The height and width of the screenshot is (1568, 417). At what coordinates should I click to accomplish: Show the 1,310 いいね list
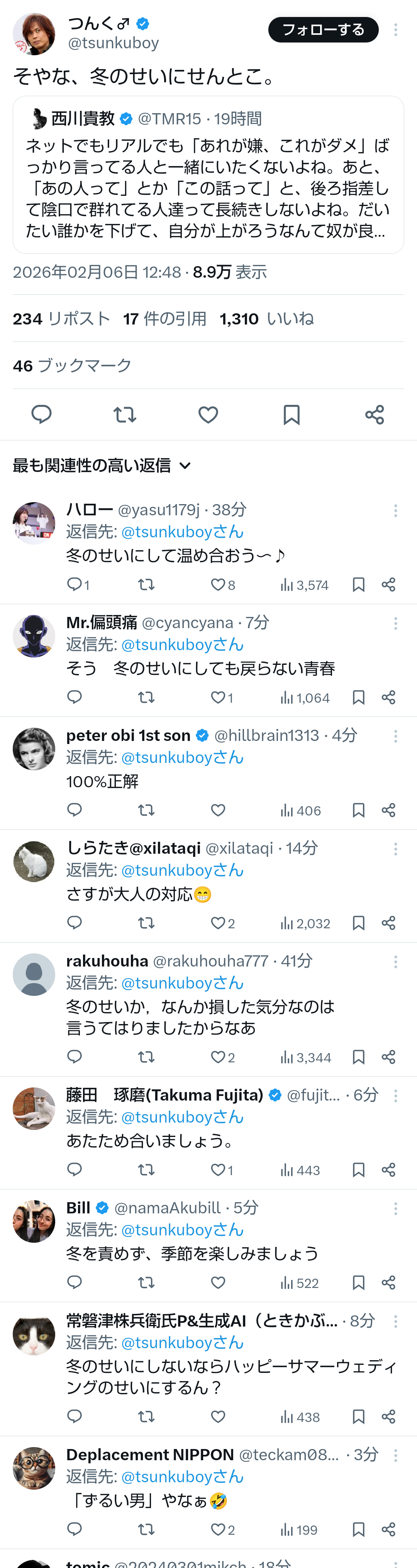coord(267,319)
